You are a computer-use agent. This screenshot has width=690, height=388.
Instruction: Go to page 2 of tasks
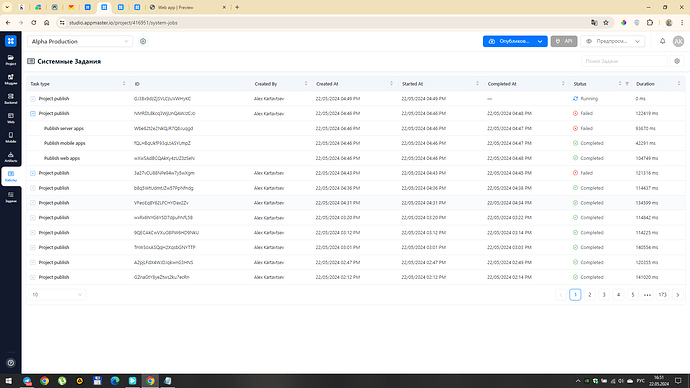[x=590, y=295]
